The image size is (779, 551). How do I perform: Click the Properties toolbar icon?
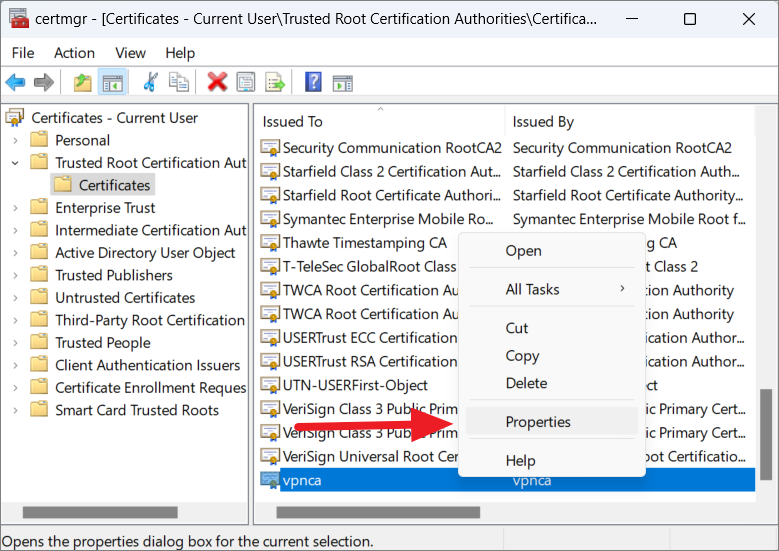pyautogui.click(x=246, y=82)
